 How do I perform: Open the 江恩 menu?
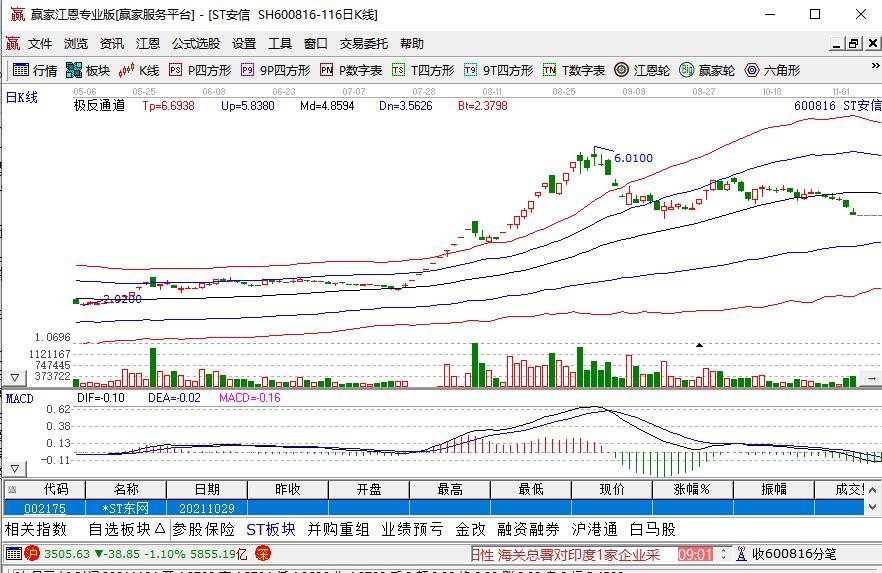point(148,43)
